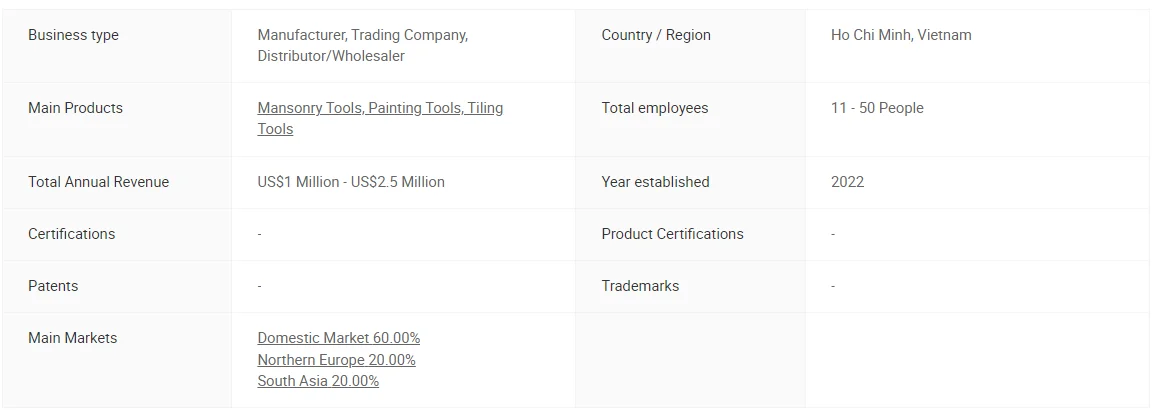Click the 11 - 50 People value
The image size is (1152, 410).
click(877, 108)
